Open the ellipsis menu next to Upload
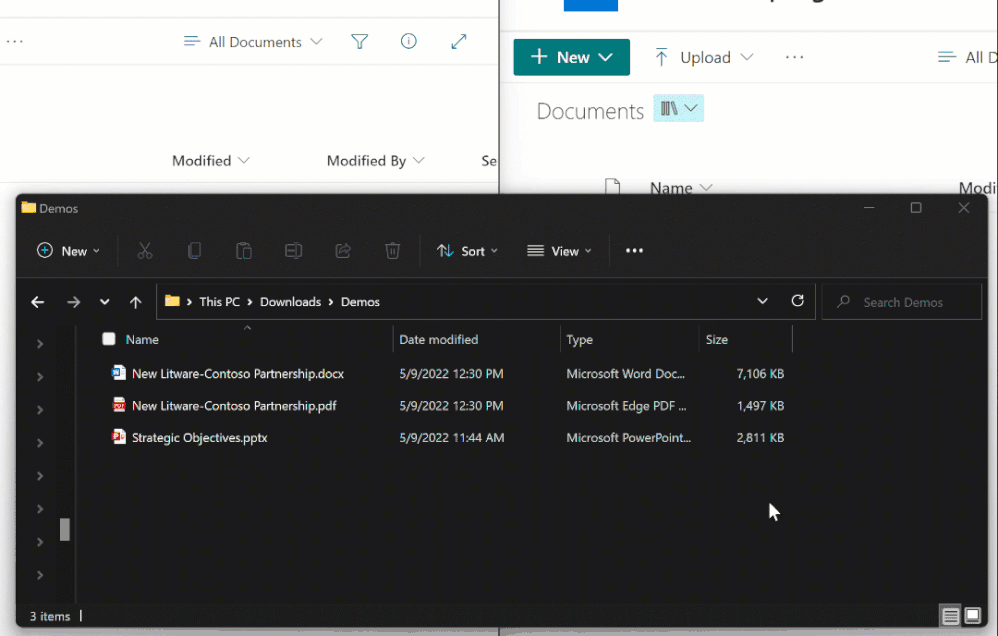 (794, 57)
